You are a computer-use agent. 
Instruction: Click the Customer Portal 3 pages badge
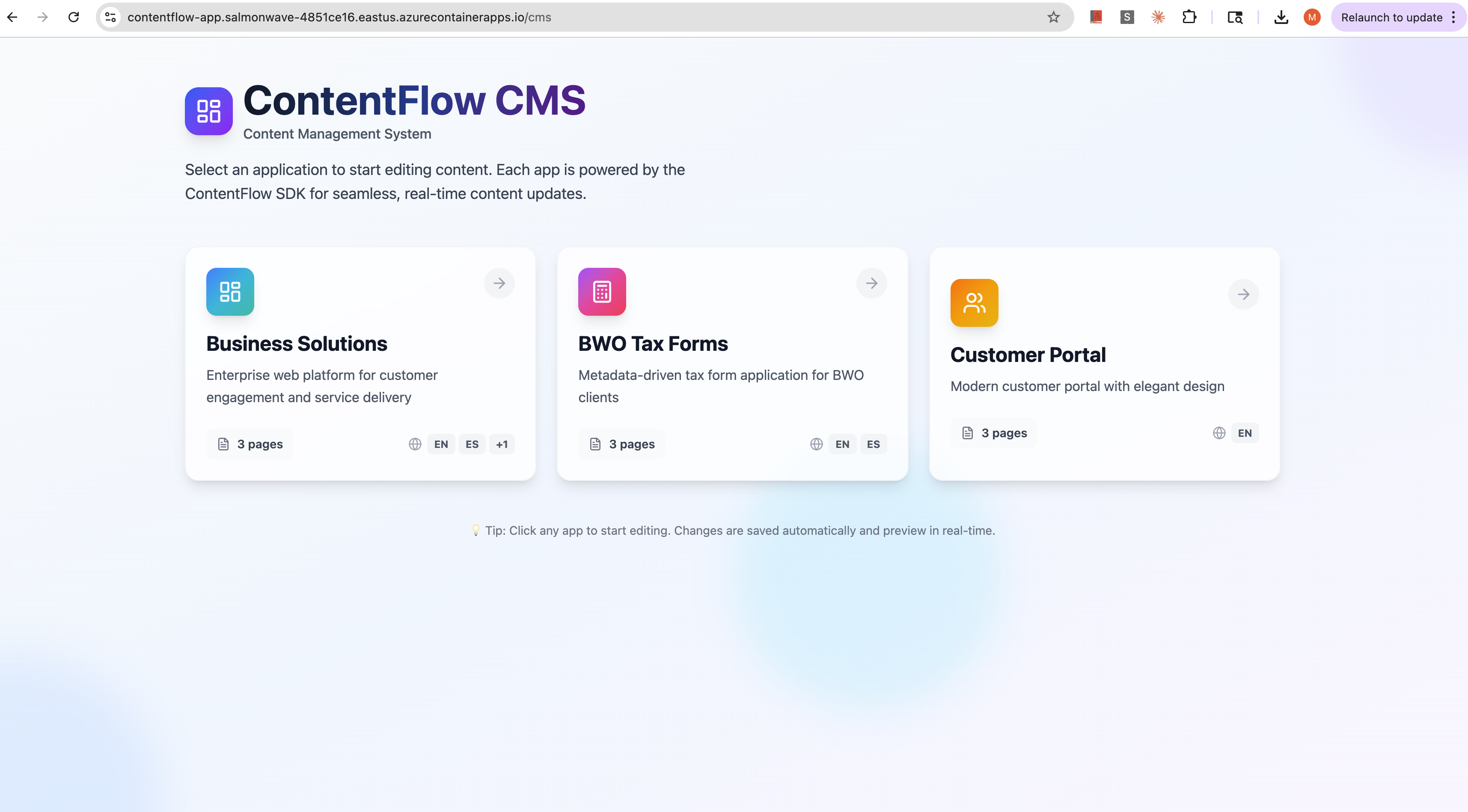coord(994,433)
